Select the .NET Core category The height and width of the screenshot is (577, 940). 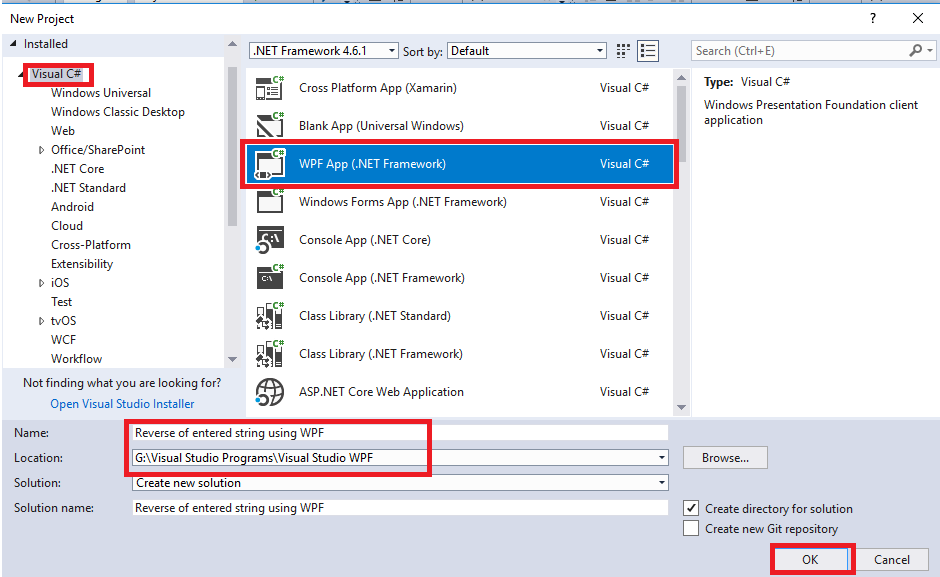(77, 169)
